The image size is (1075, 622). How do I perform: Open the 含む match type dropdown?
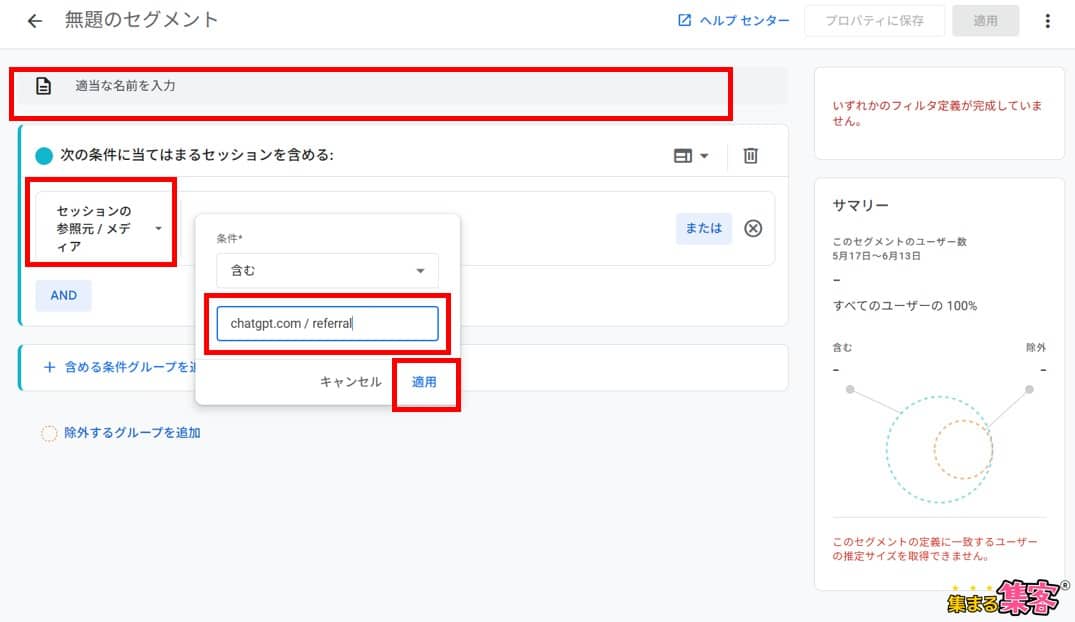(327, 271)
